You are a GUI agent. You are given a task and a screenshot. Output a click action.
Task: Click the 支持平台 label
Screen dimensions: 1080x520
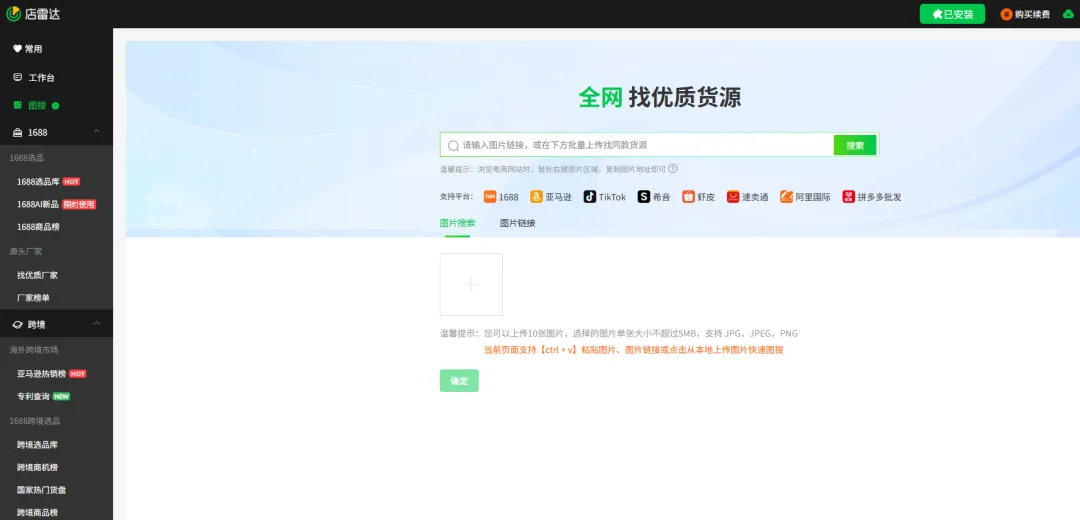click(x=457, y=197)
